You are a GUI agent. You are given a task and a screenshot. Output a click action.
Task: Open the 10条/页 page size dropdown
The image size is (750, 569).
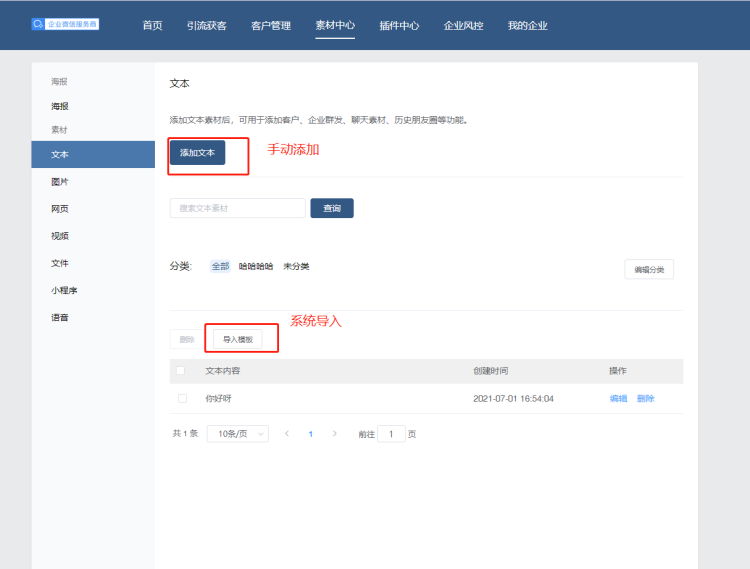pyautogui.click(x=237, y=434)
